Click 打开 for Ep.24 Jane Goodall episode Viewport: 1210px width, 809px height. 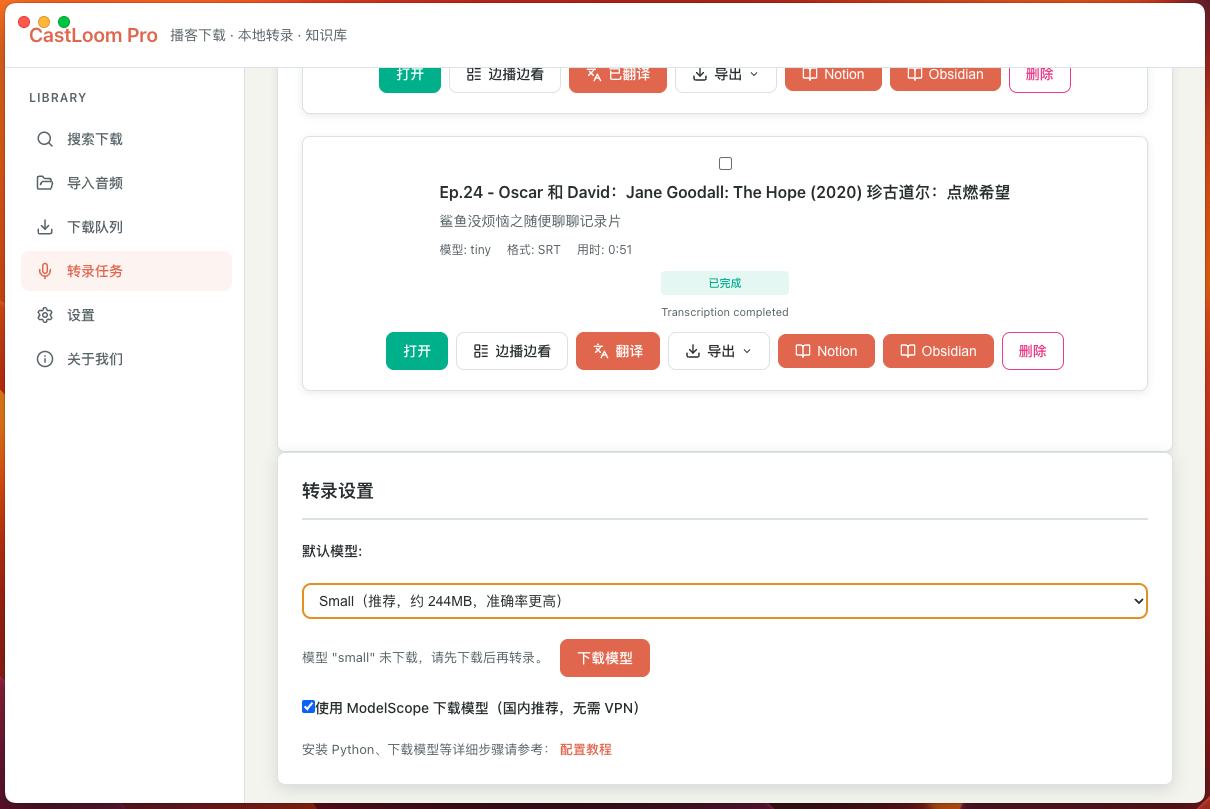click(417, 351)
